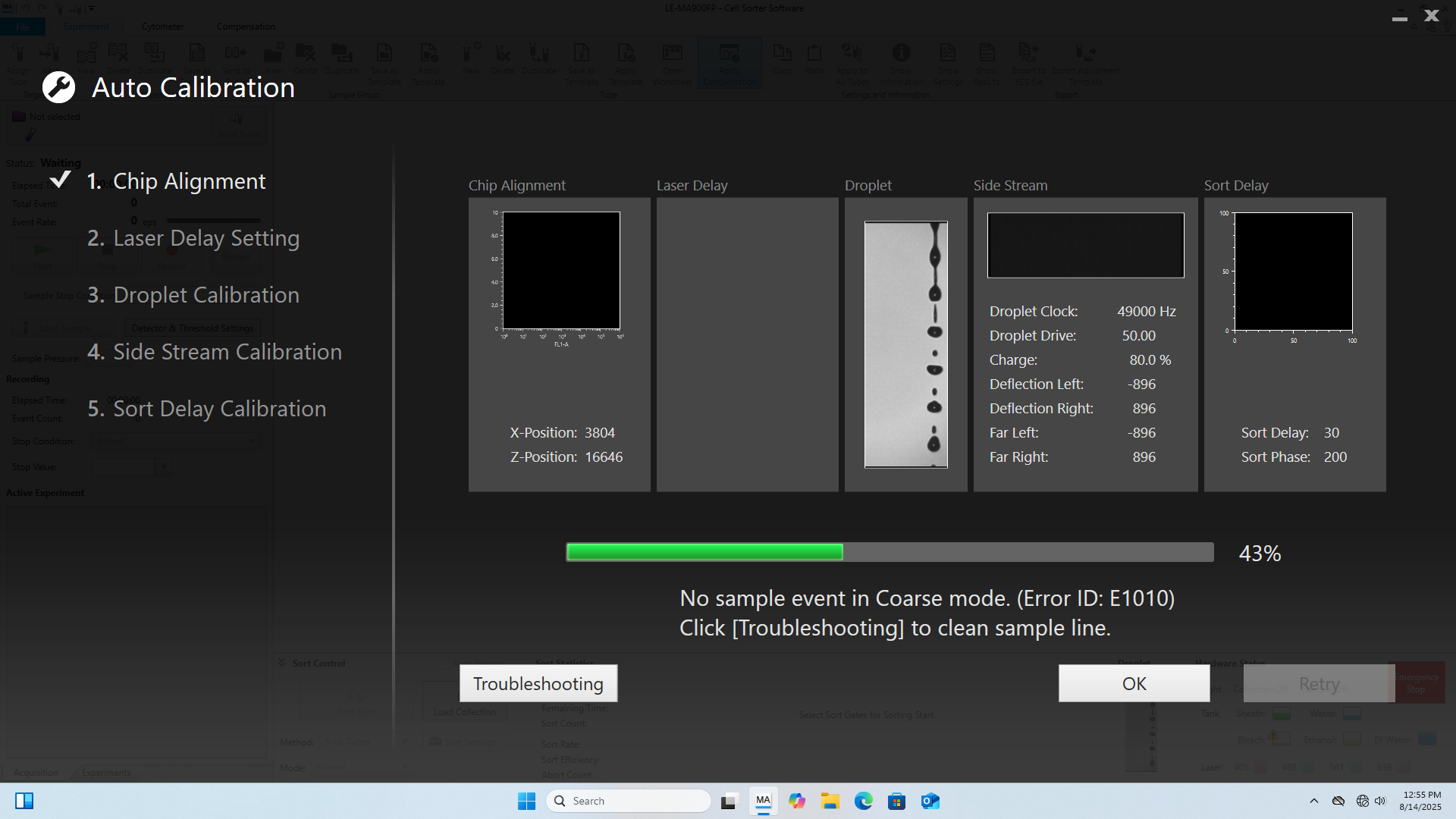Select the Apply to All Tubes icon
The image size is (1456, 819).
852,61
